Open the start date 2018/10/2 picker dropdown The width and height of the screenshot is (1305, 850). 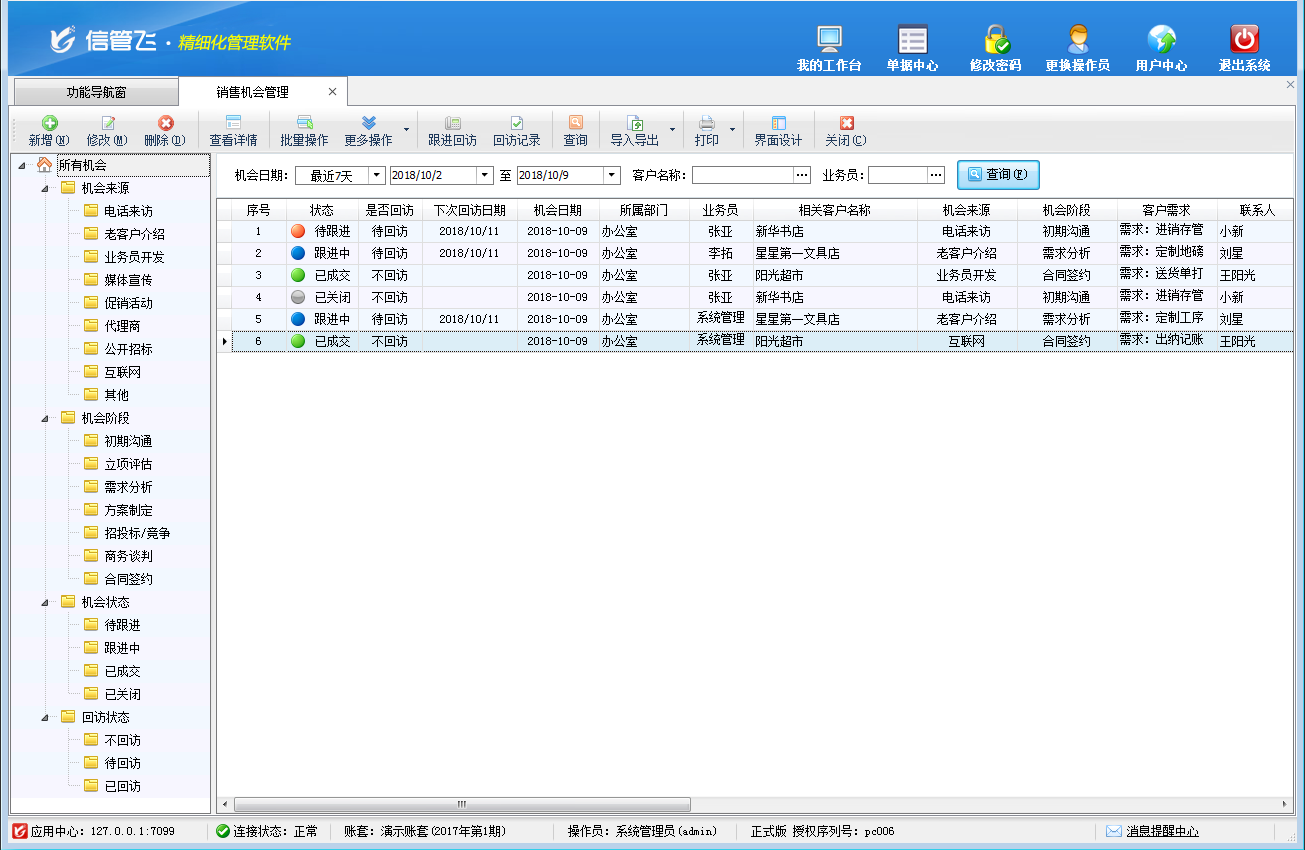coord(485,175)
